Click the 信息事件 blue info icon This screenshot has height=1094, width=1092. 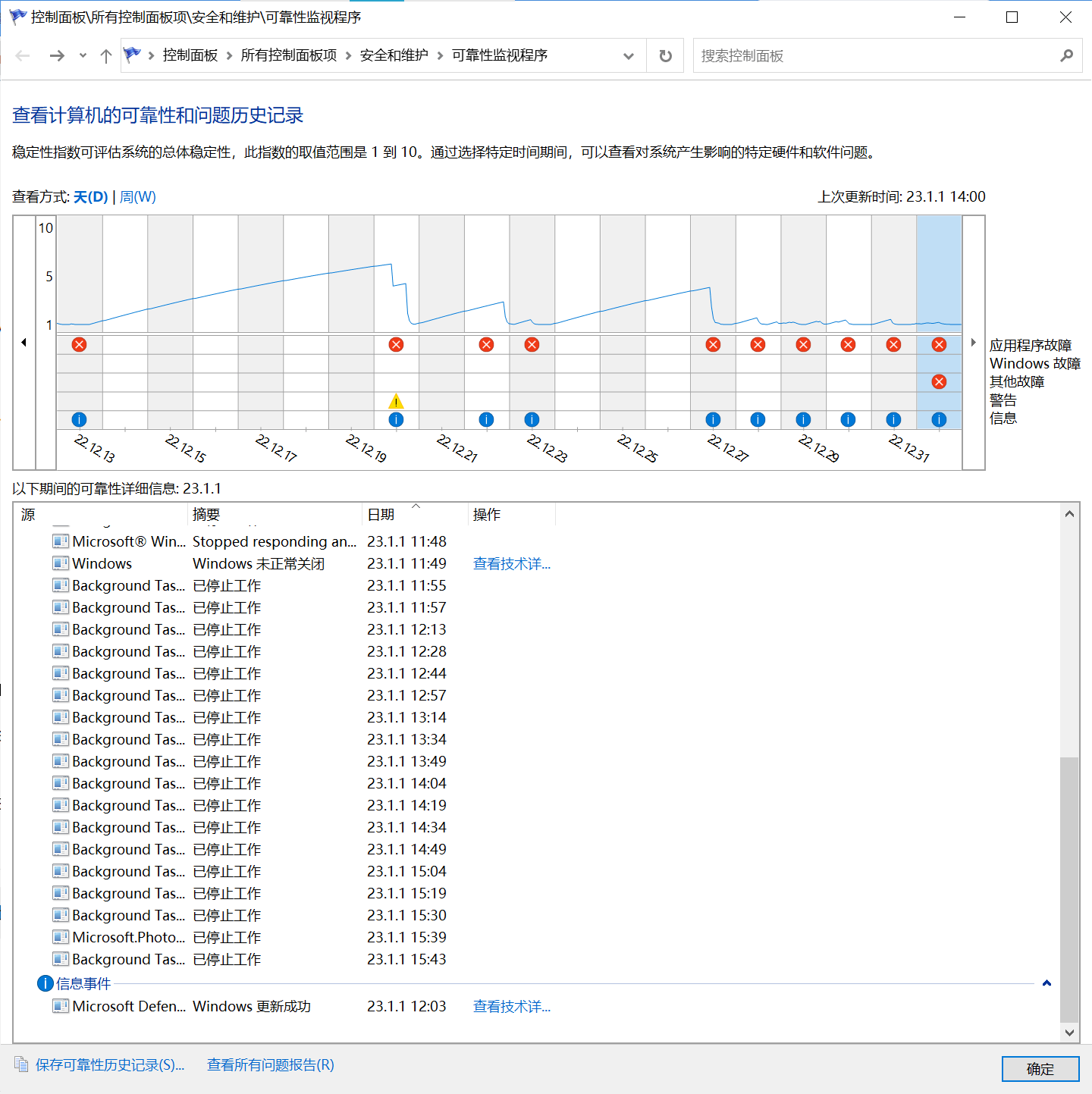[x=45, y=983]
